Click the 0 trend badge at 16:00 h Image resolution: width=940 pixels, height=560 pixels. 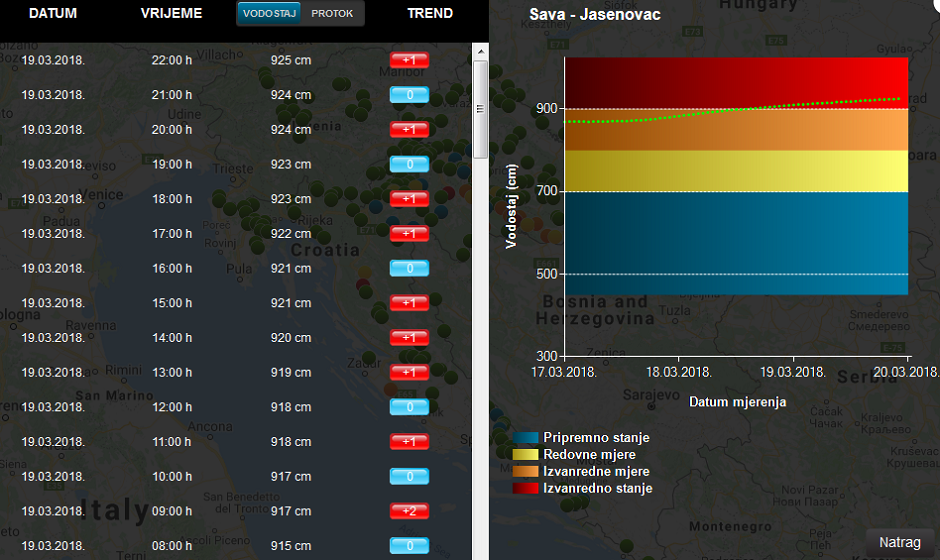409,268
